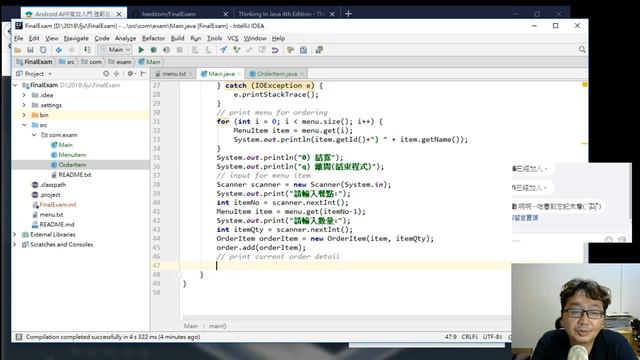Click the yellow warning marker on editor stripe

[x=584, y=84]
